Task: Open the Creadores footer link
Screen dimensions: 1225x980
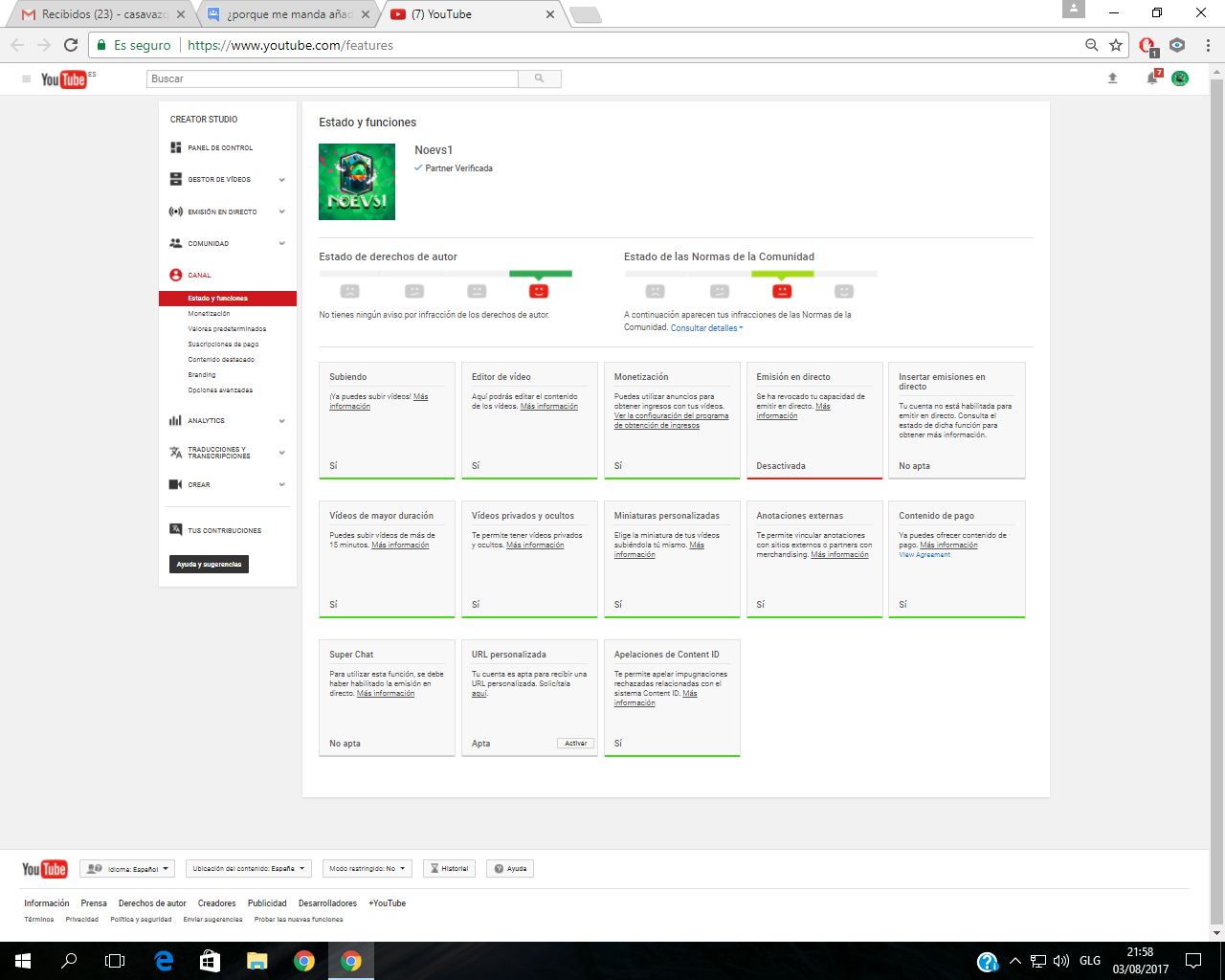Action: tap(216, 902)
